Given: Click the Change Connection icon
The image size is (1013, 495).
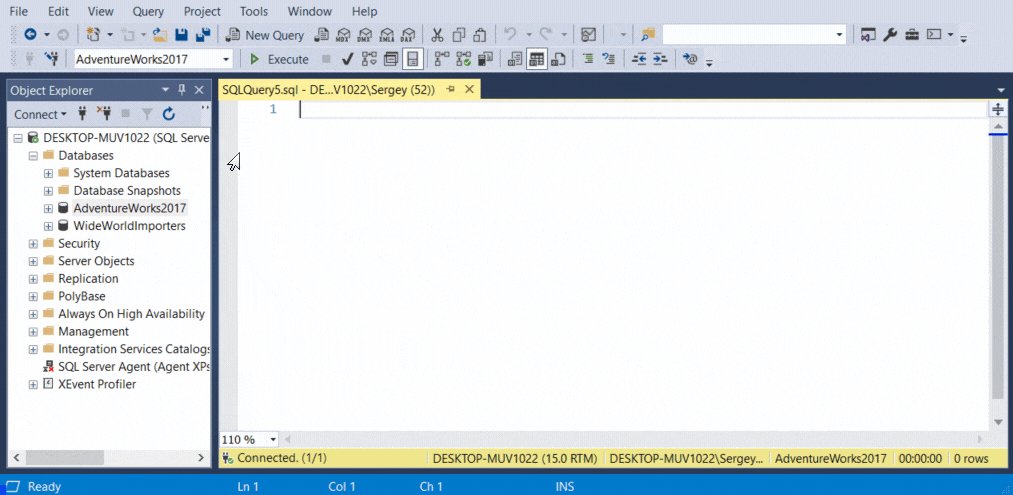Looking at the screenshot, I should (51, 59).
